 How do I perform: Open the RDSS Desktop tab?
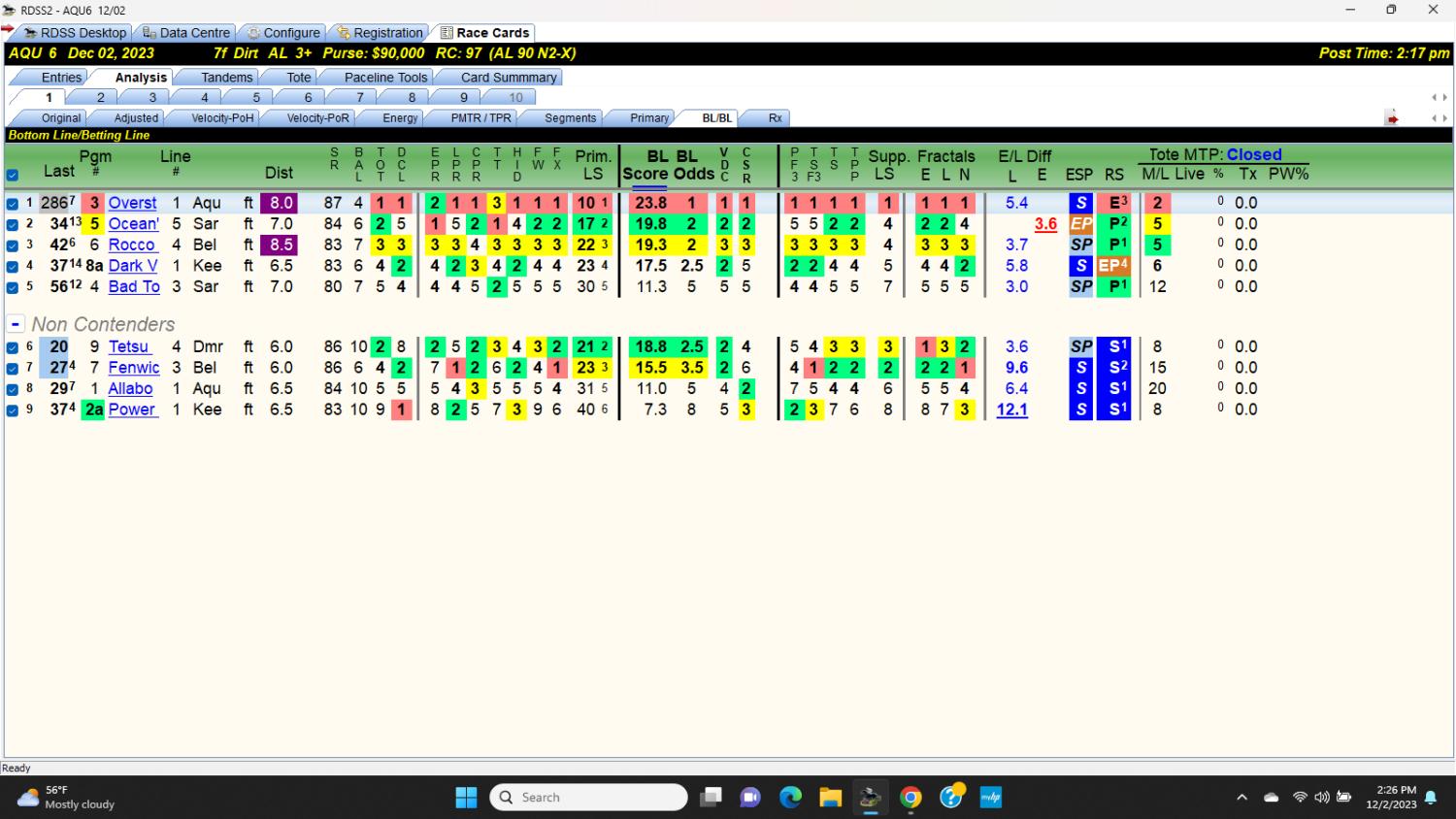tap(75, 33)
